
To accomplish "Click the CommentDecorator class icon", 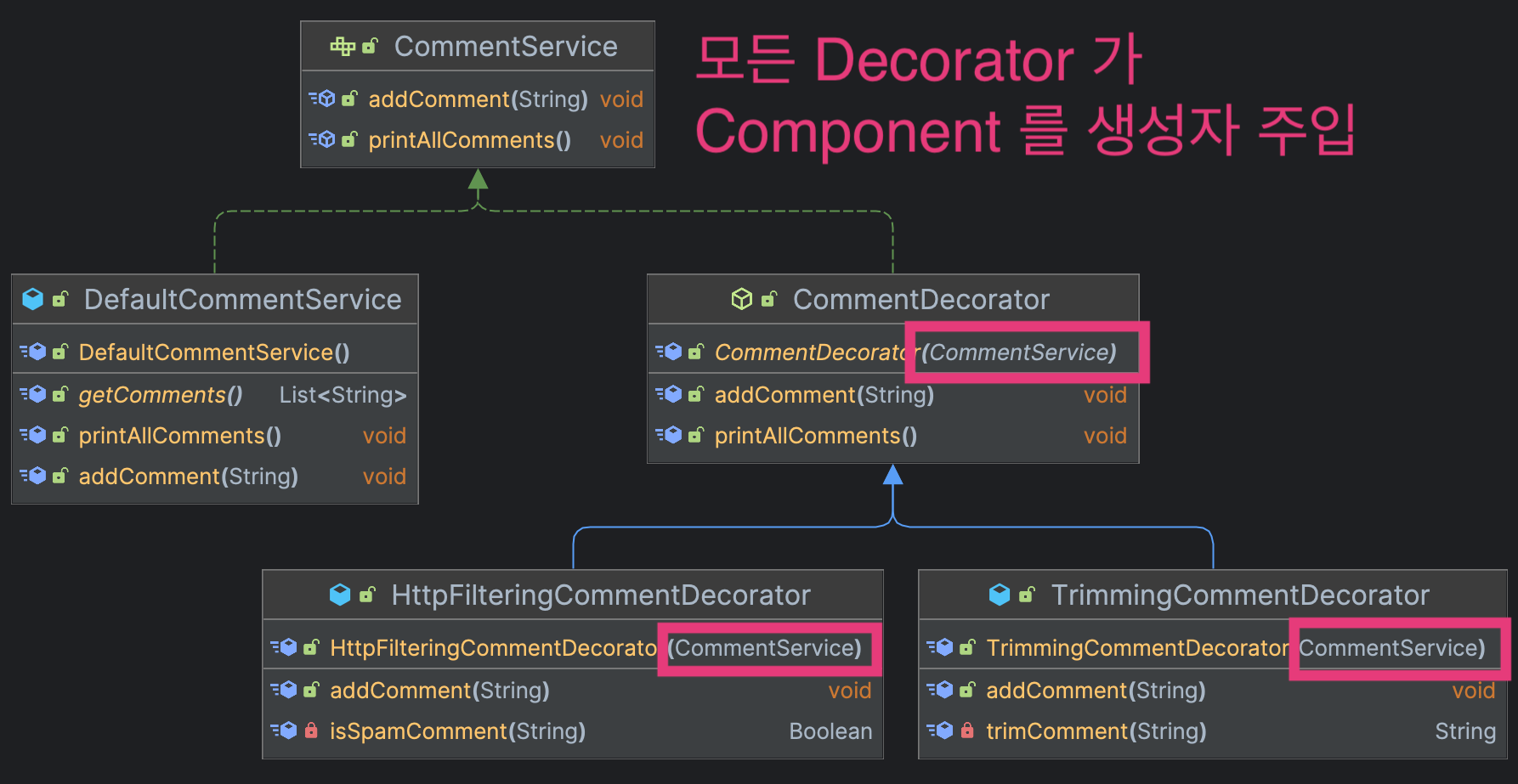I will (x=742, y=299).
